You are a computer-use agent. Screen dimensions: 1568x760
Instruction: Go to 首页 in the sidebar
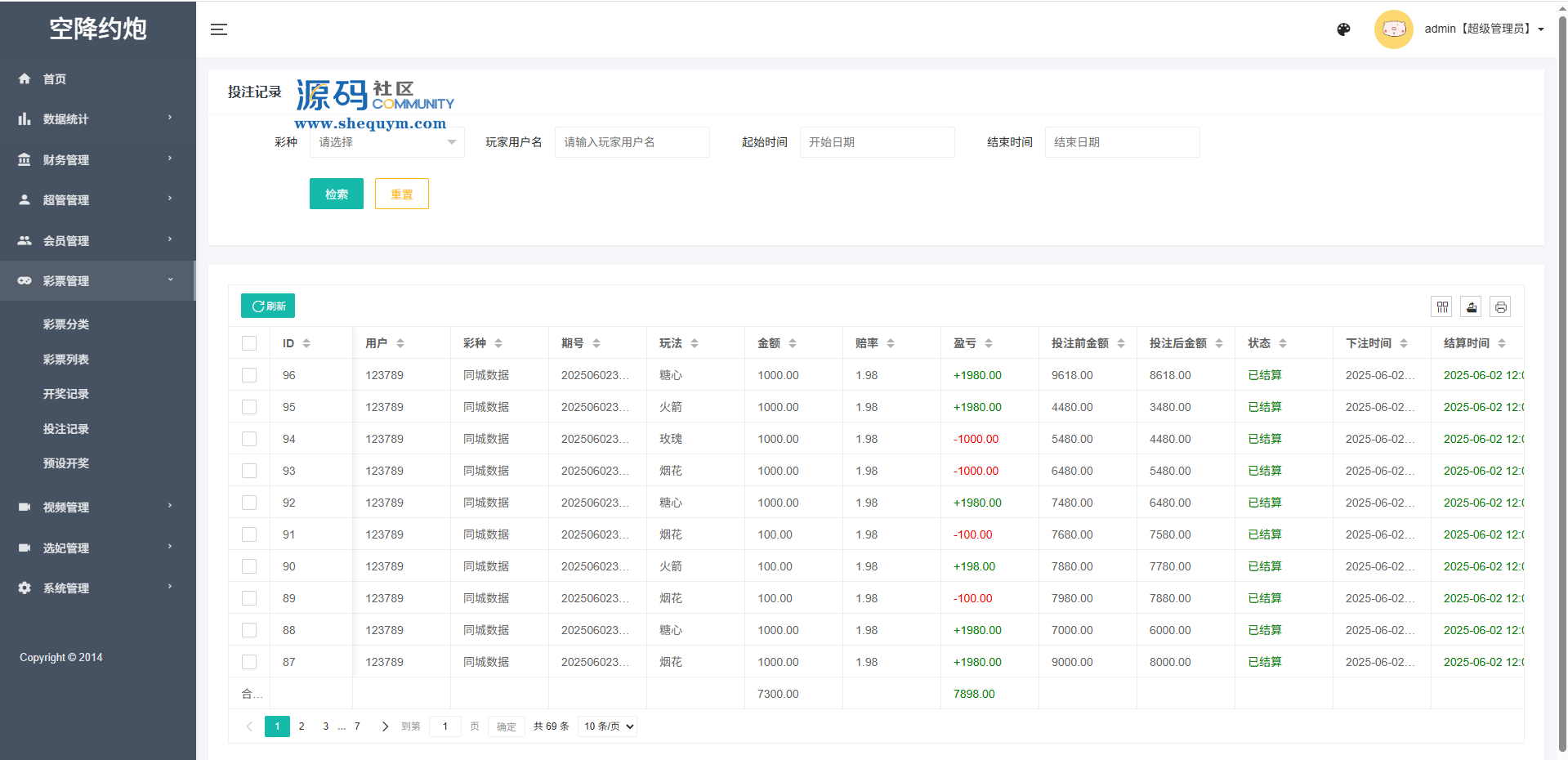pos(55,79)
